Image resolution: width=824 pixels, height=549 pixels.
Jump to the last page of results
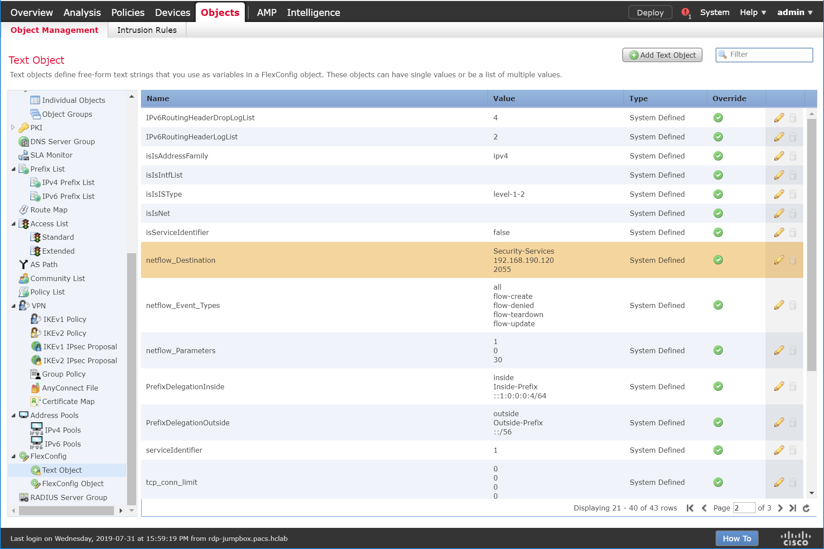coord(793,508)
